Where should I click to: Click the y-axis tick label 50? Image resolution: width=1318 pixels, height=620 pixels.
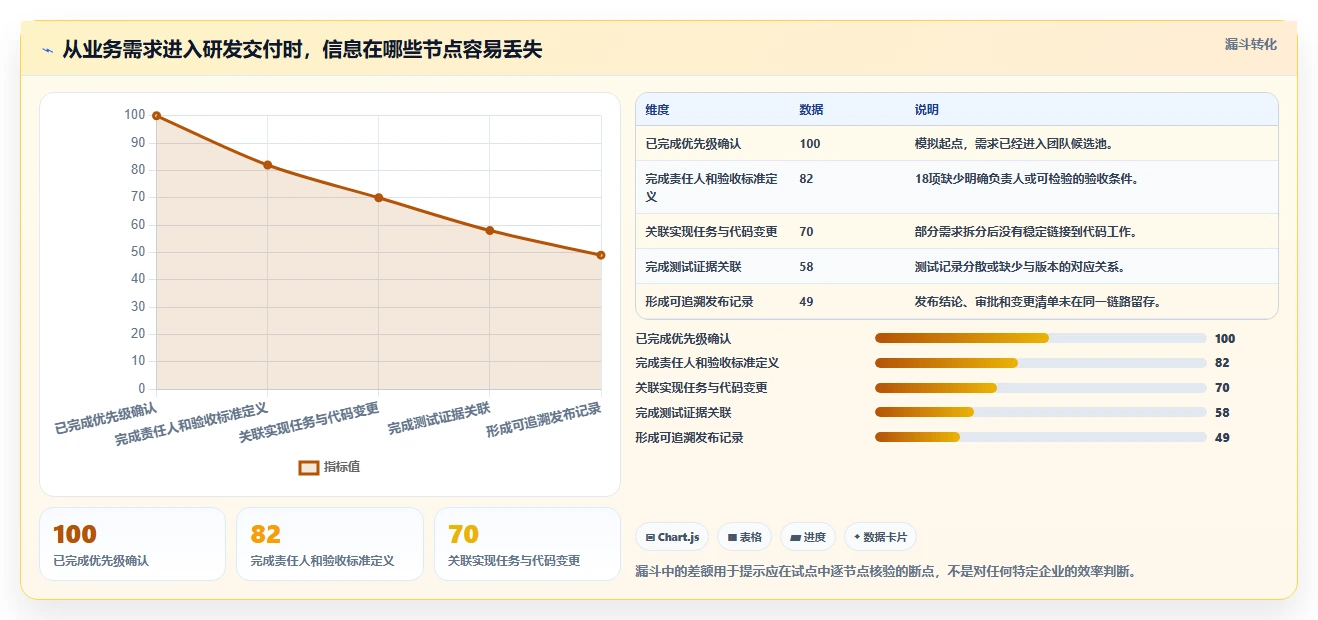click(x=138, y=252)
